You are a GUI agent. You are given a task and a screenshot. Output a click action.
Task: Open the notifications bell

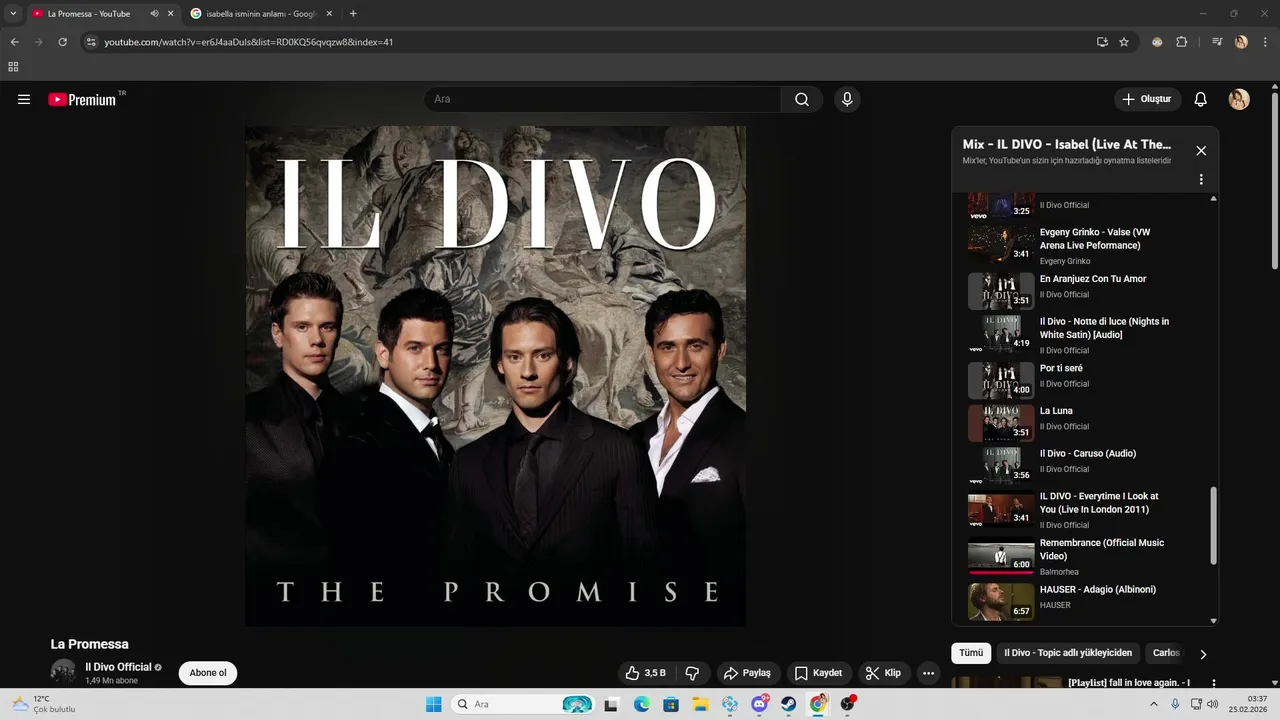click(x=1201, y=99)
